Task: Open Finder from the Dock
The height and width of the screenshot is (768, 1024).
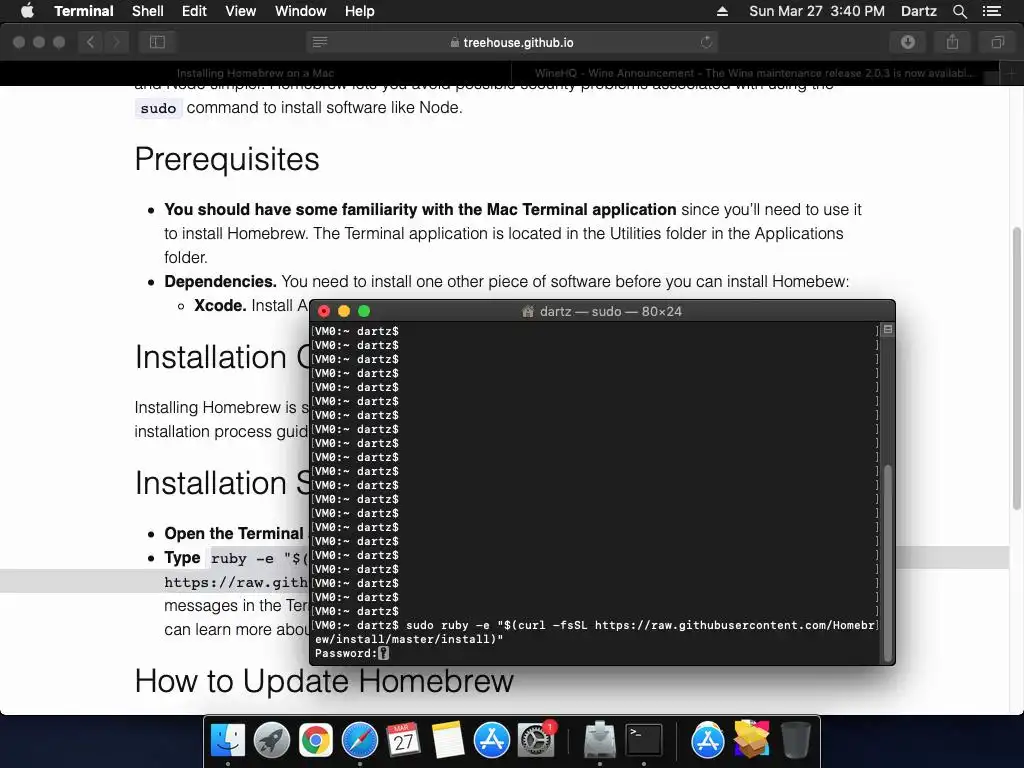Action: pyautogui.click(x=227, y=741)
